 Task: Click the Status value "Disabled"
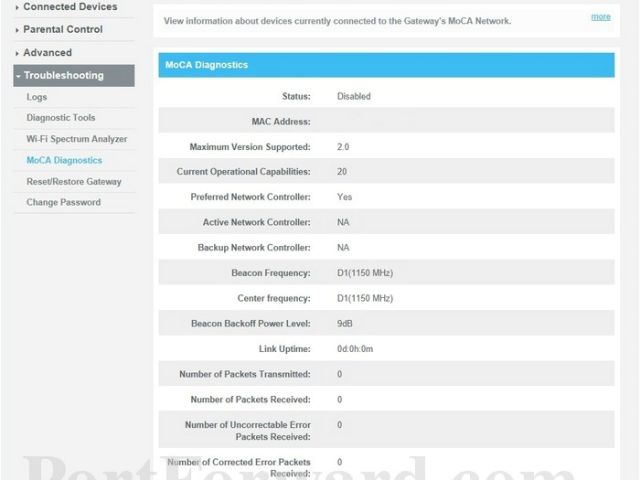(x=354, y=97)
